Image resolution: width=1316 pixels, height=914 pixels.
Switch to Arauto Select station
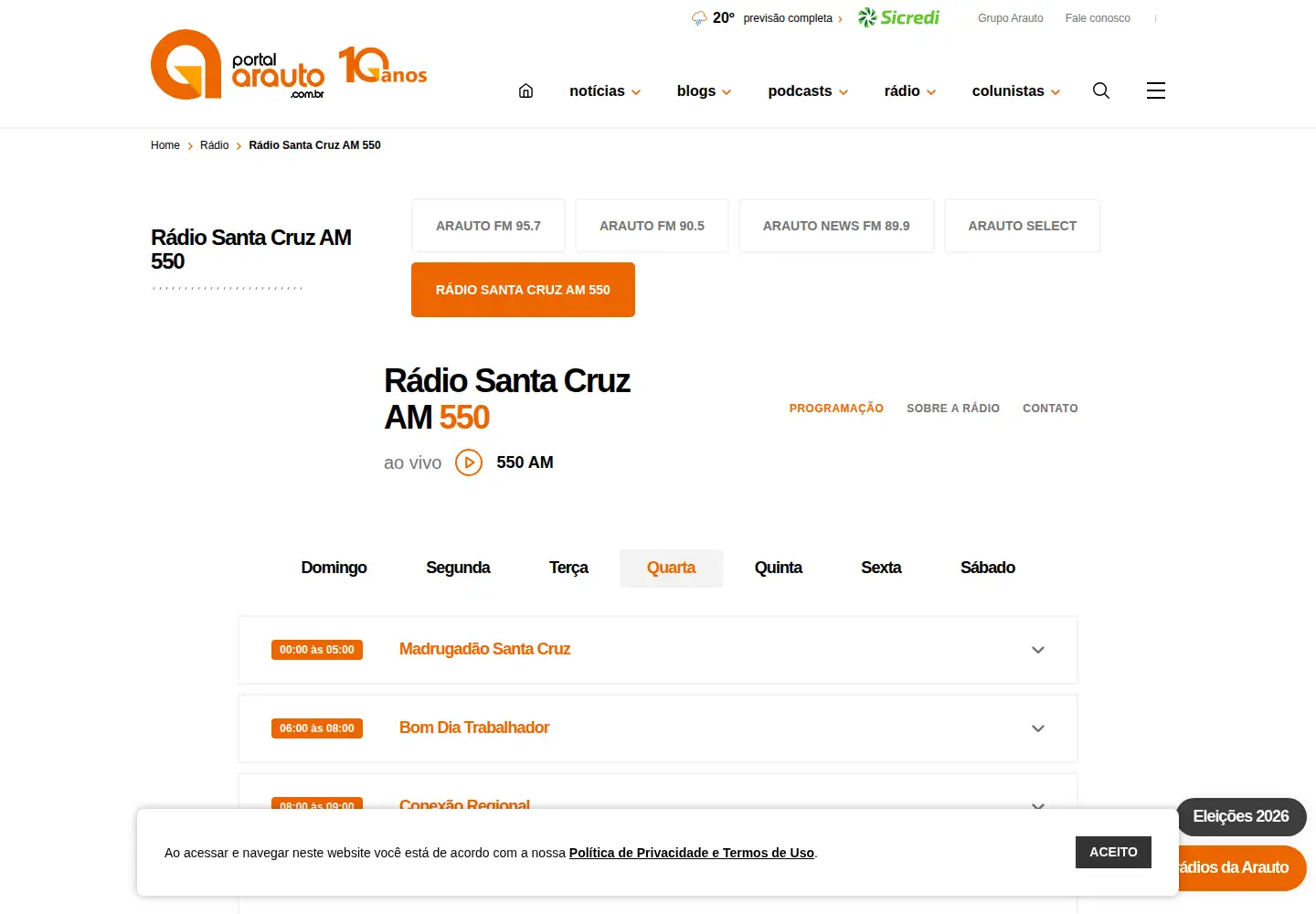[1022, 226]
